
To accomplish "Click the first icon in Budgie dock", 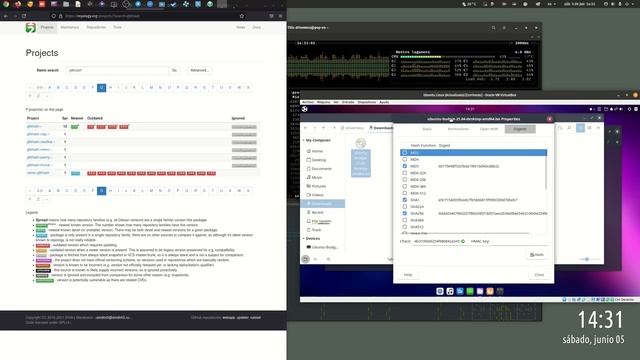I will tap(440, 291).
